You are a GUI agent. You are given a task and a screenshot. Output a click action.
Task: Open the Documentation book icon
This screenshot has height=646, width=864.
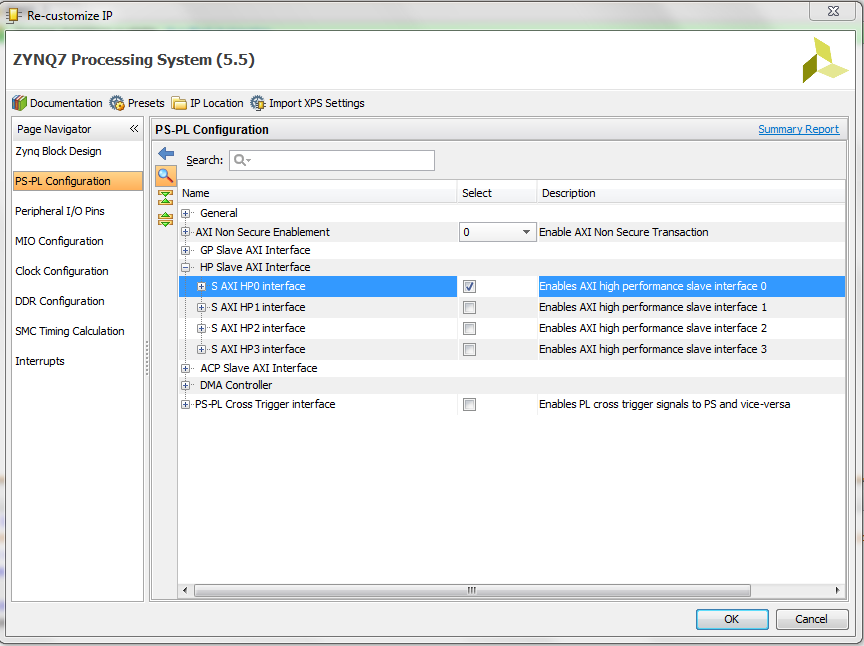(x=19, y=103)
